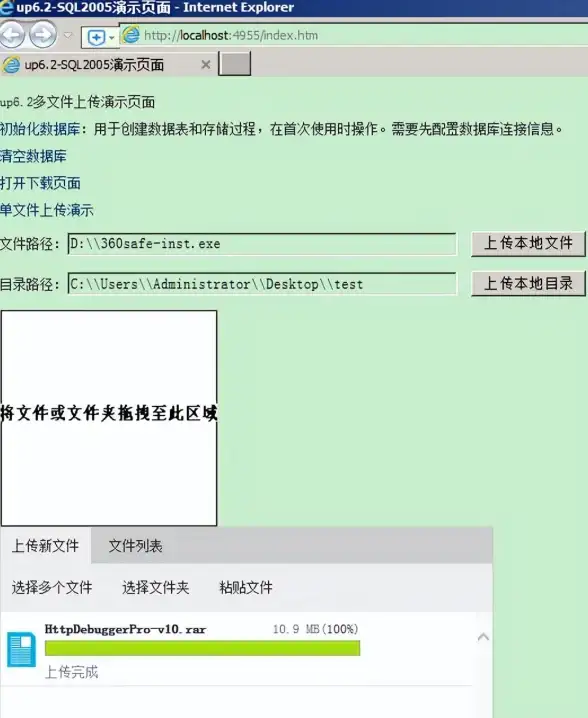
Task: Close the up6.2-SQL2005演示页面 tab
Action: tap(206, 65)
